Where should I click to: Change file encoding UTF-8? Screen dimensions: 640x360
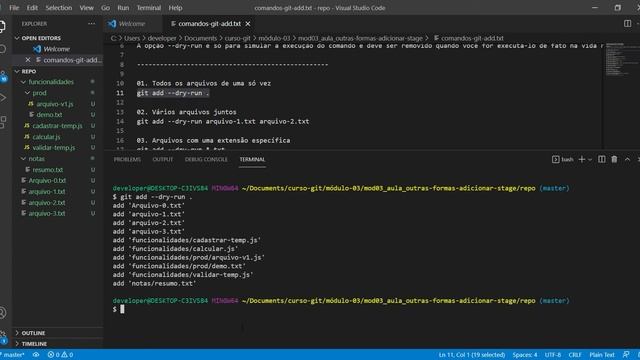click(x=553, y=355)
